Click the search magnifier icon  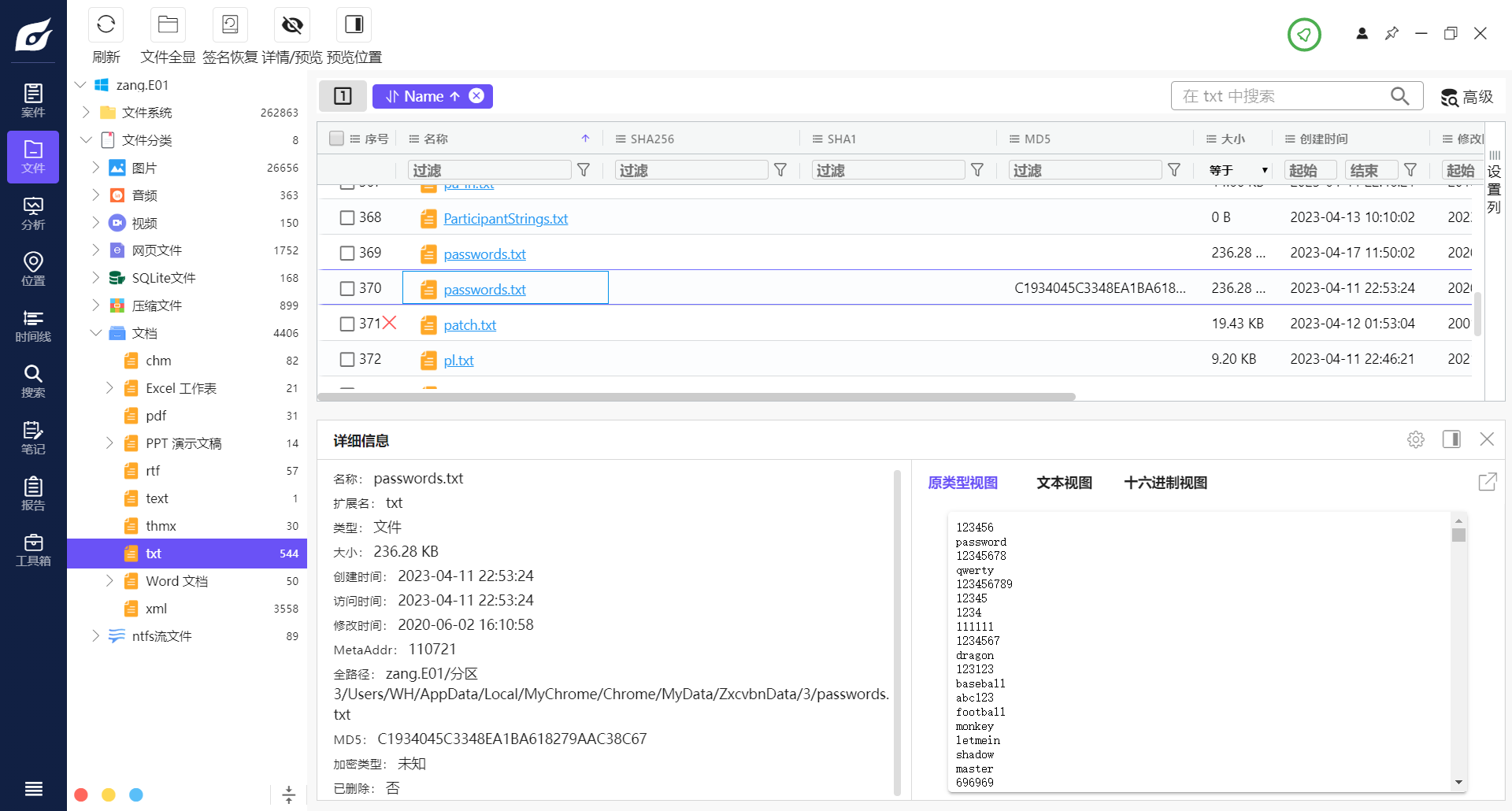[1399, 96]
